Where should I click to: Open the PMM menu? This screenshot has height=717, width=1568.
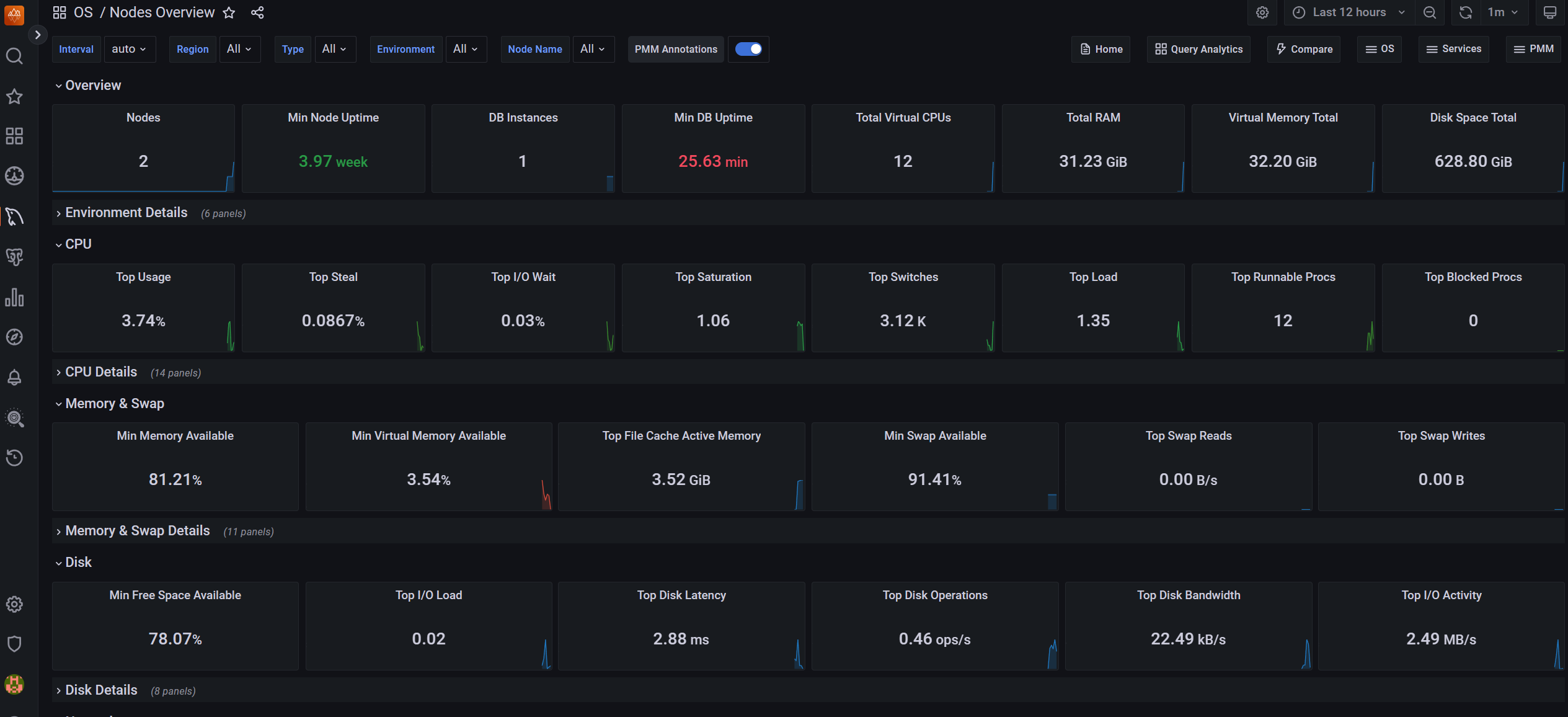click(x=1533, y=49)
